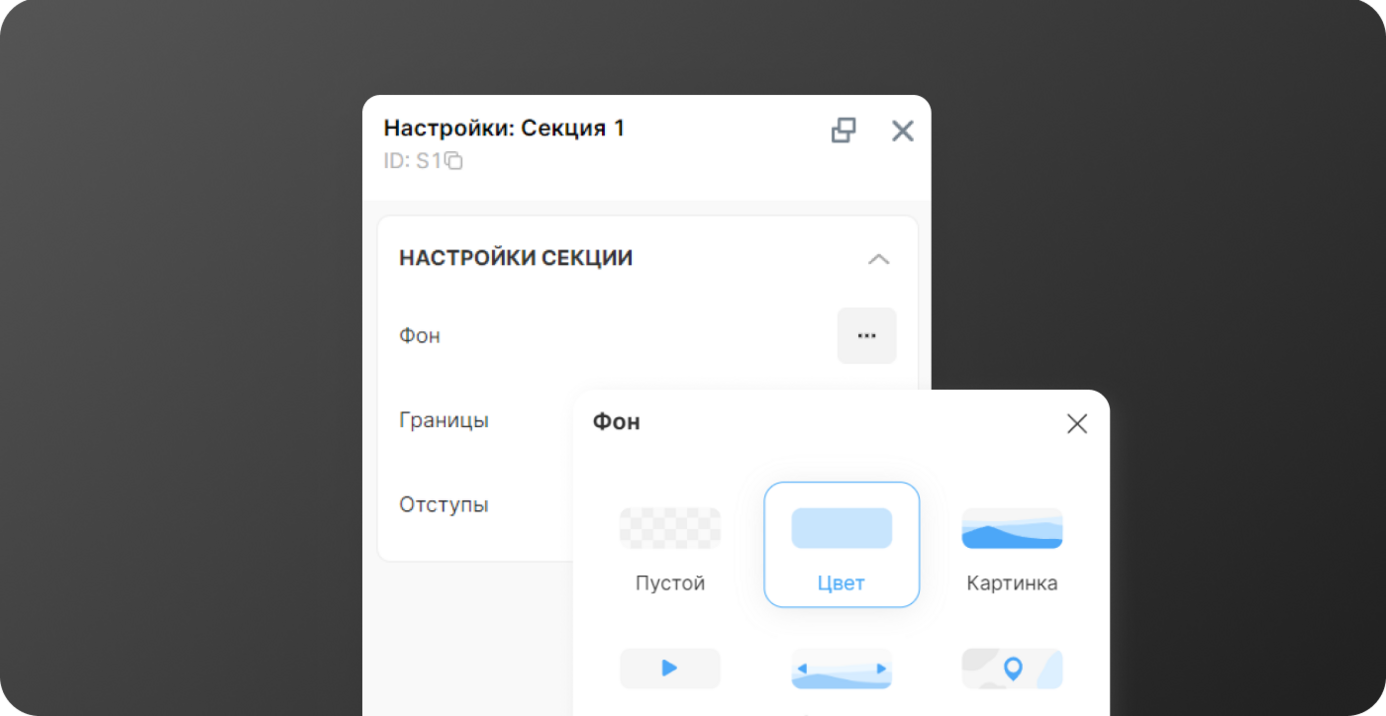Collapse НАСТРОЙКИ СЕКЦИИ using the chevron
This screenshot has width=1386, height=716.
(878, 259)
